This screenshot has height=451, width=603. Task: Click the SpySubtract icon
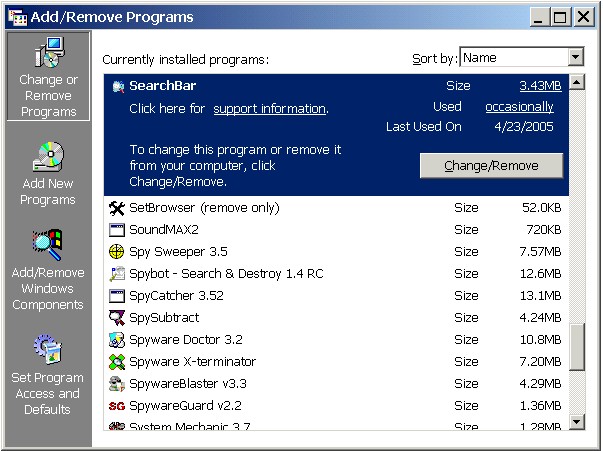(x=117, y=318)
